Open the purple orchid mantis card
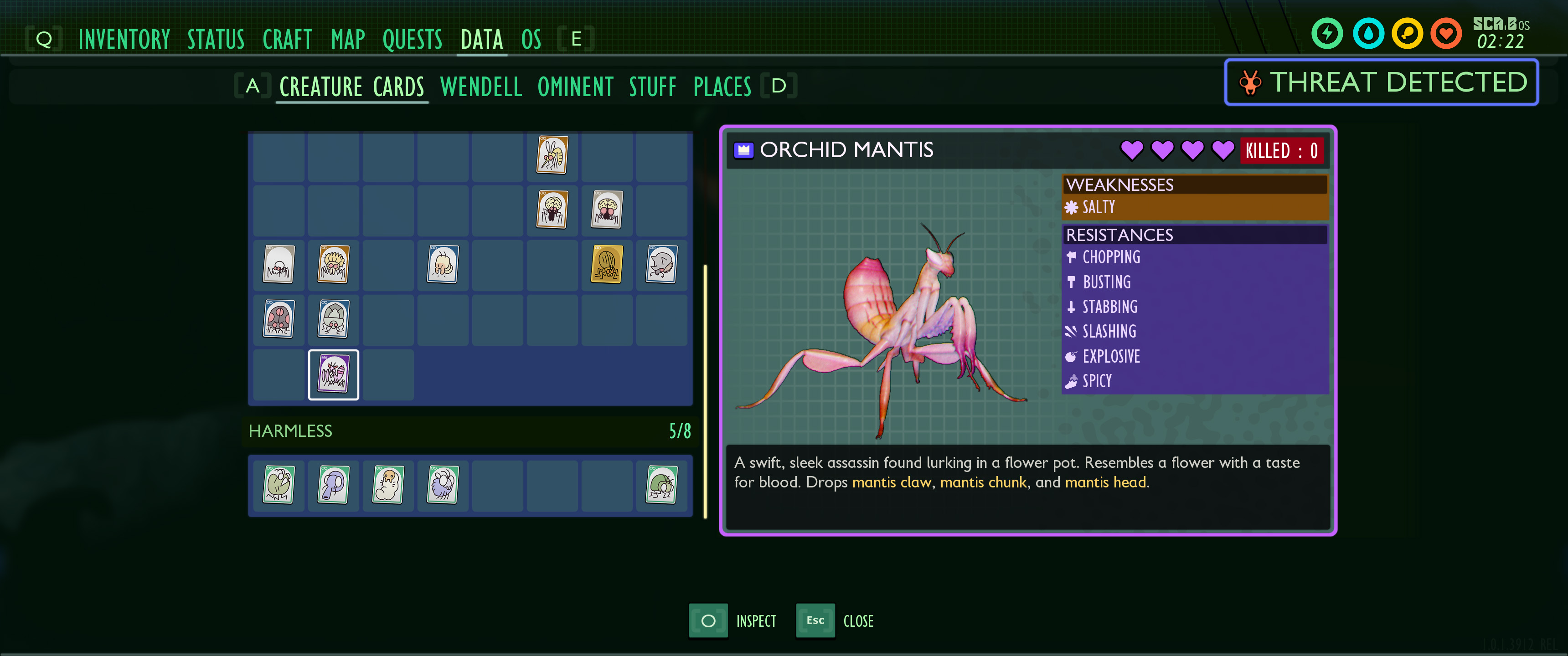The height and width of the screenshot is (656, 1568). (334, 374)
